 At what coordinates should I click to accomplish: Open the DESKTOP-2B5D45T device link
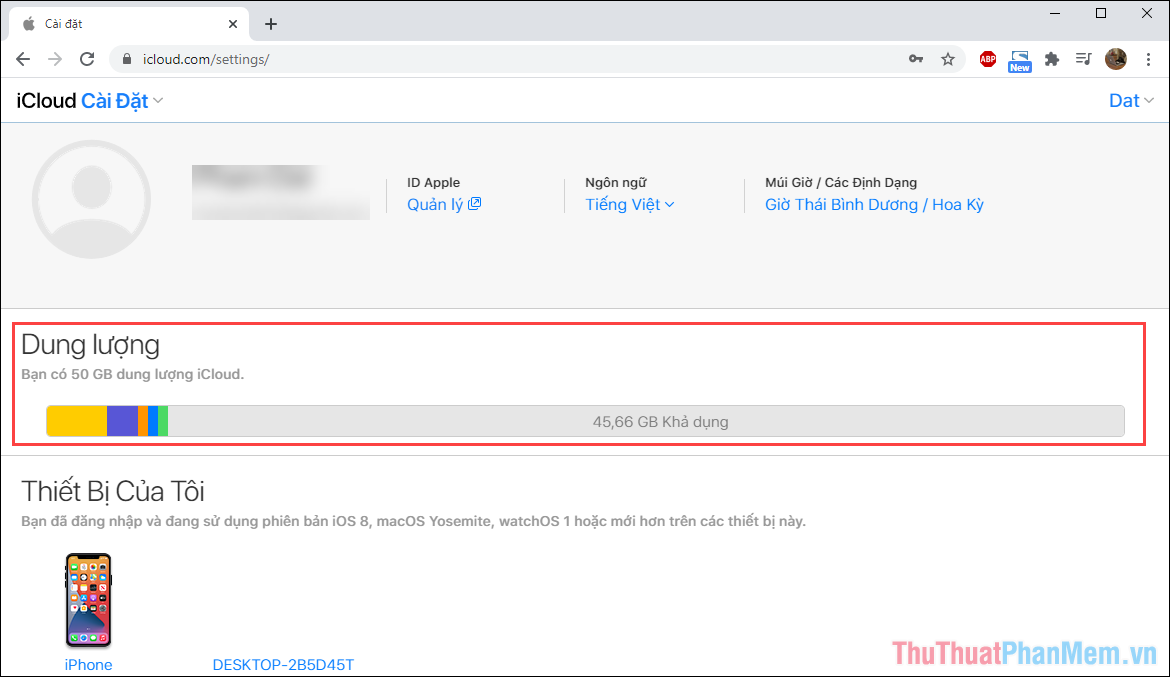tap(283, 664)
